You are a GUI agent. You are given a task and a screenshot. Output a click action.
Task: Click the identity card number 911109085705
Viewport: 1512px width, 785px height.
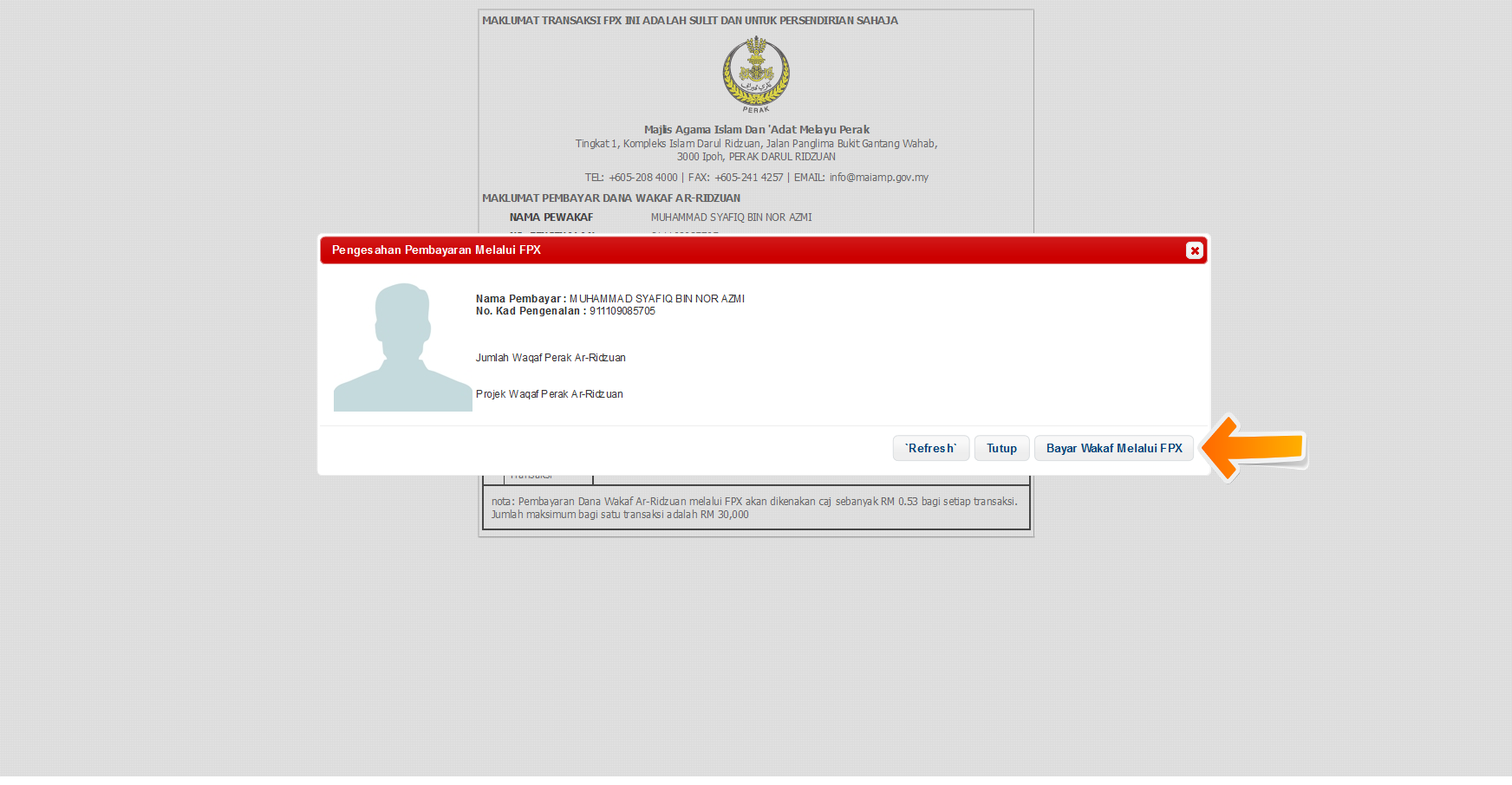pos(622,311)
